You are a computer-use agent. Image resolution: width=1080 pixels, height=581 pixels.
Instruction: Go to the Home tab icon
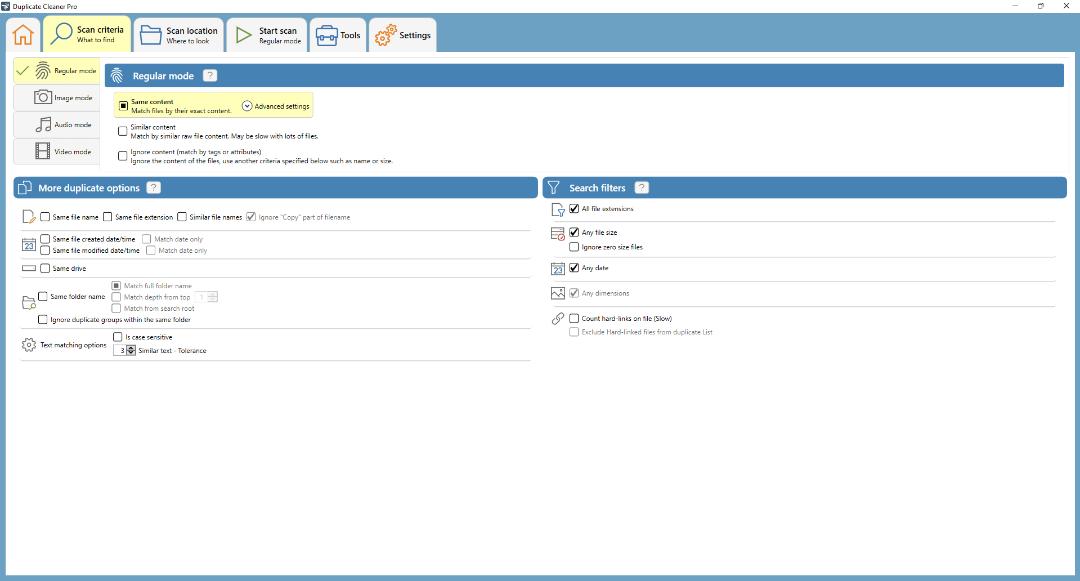pyautogui.click(x=23, y=34)
